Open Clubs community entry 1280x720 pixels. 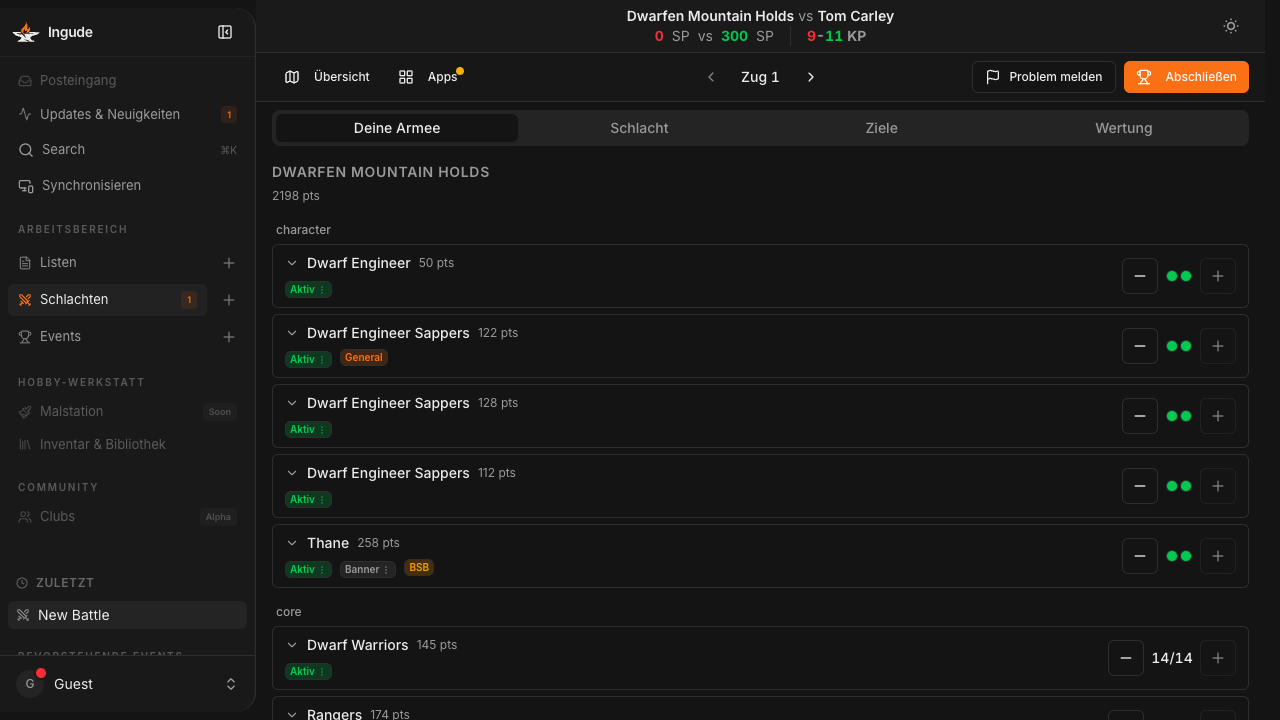click(127, 516)
